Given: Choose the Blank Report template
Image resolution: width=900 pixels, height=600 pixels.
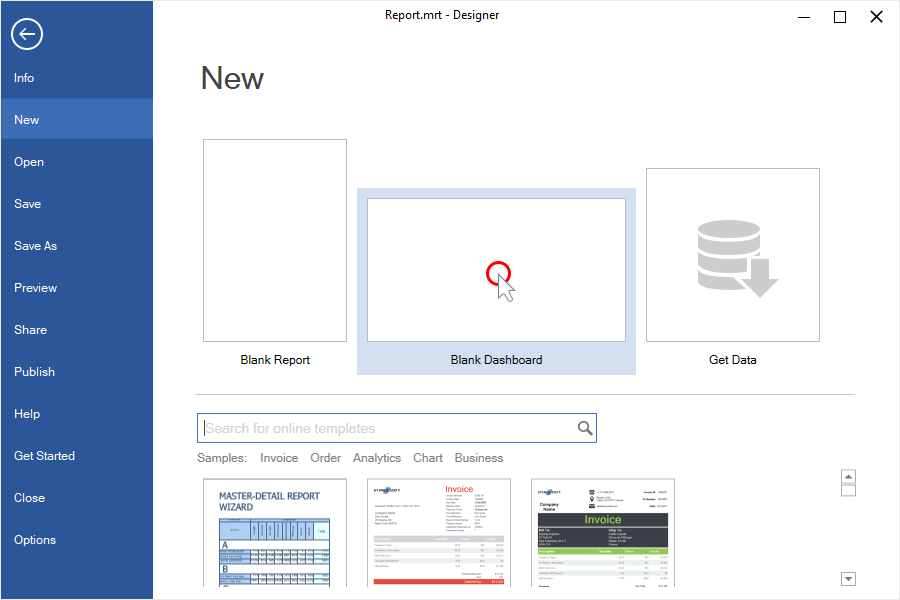Looking at the screenshot, I should pos(275,241).
